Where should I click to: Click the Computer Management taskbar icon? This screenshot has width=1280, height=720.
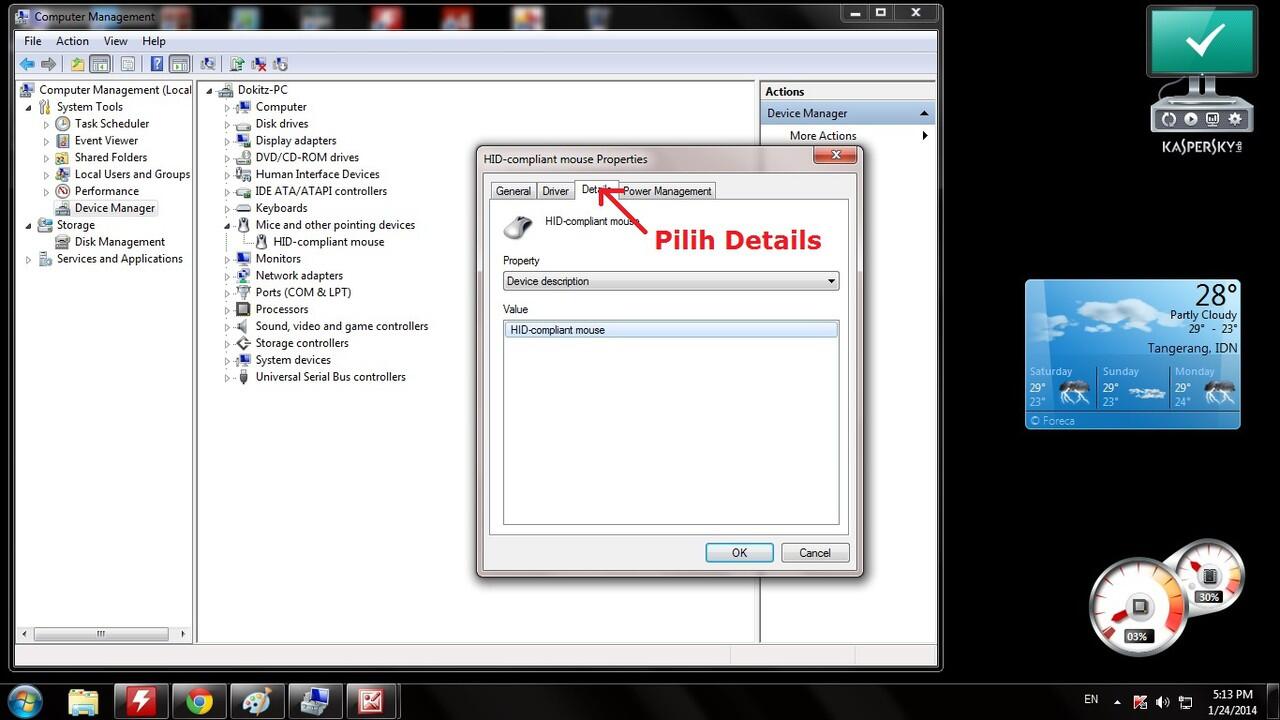pos(315,700)
